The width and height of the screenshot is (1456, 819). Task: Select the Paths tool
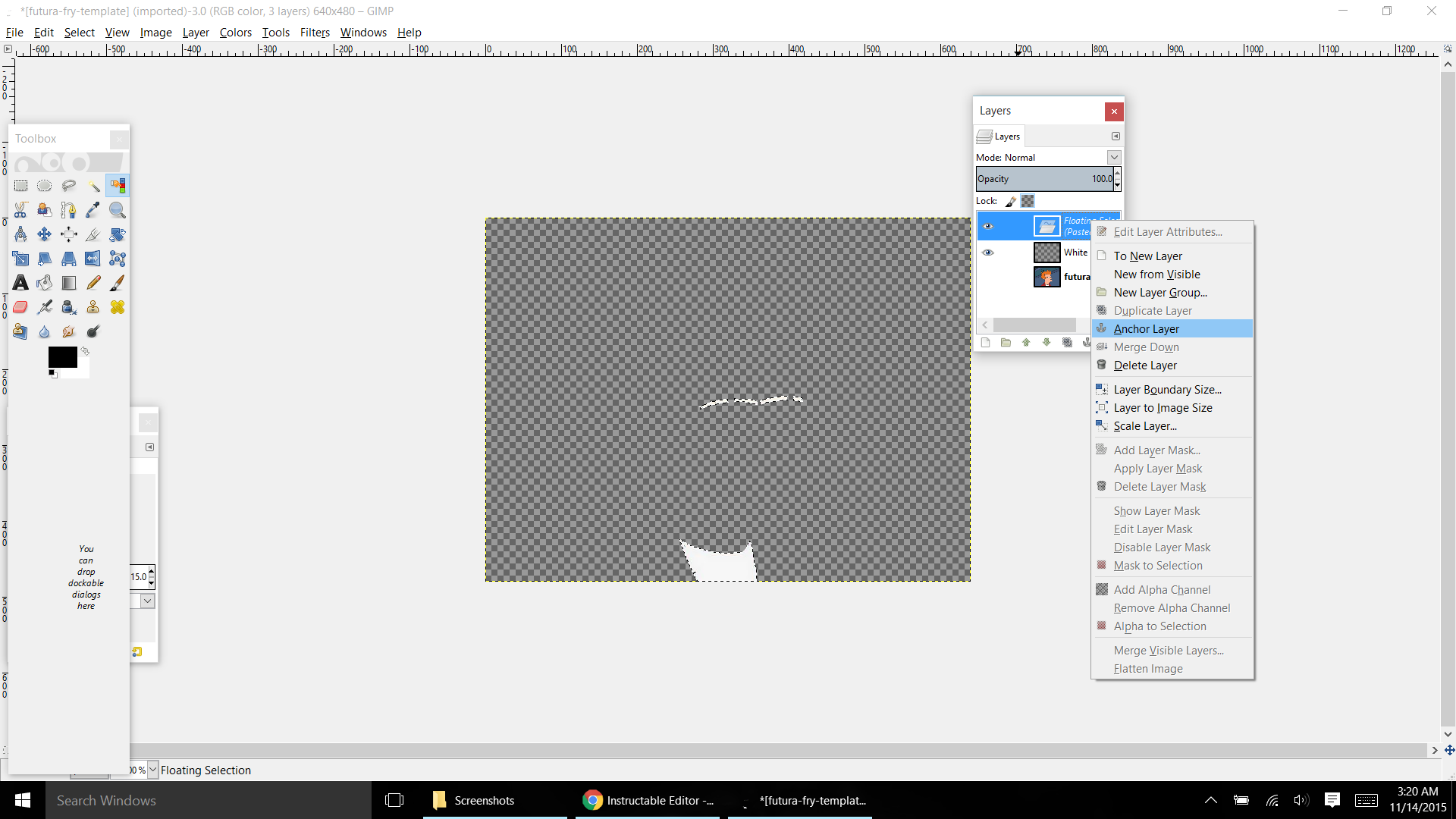[69, 210]
